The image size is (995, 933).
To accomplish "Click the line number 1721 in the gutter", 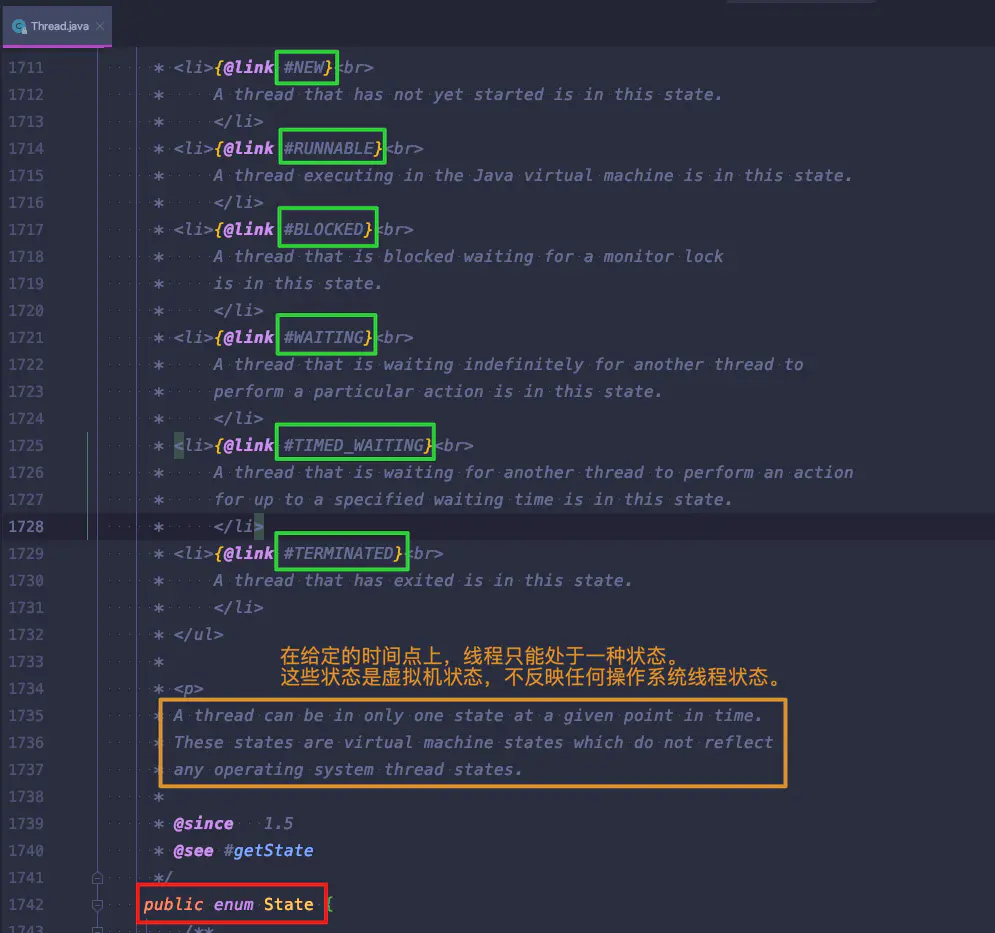I will [26, 337].
